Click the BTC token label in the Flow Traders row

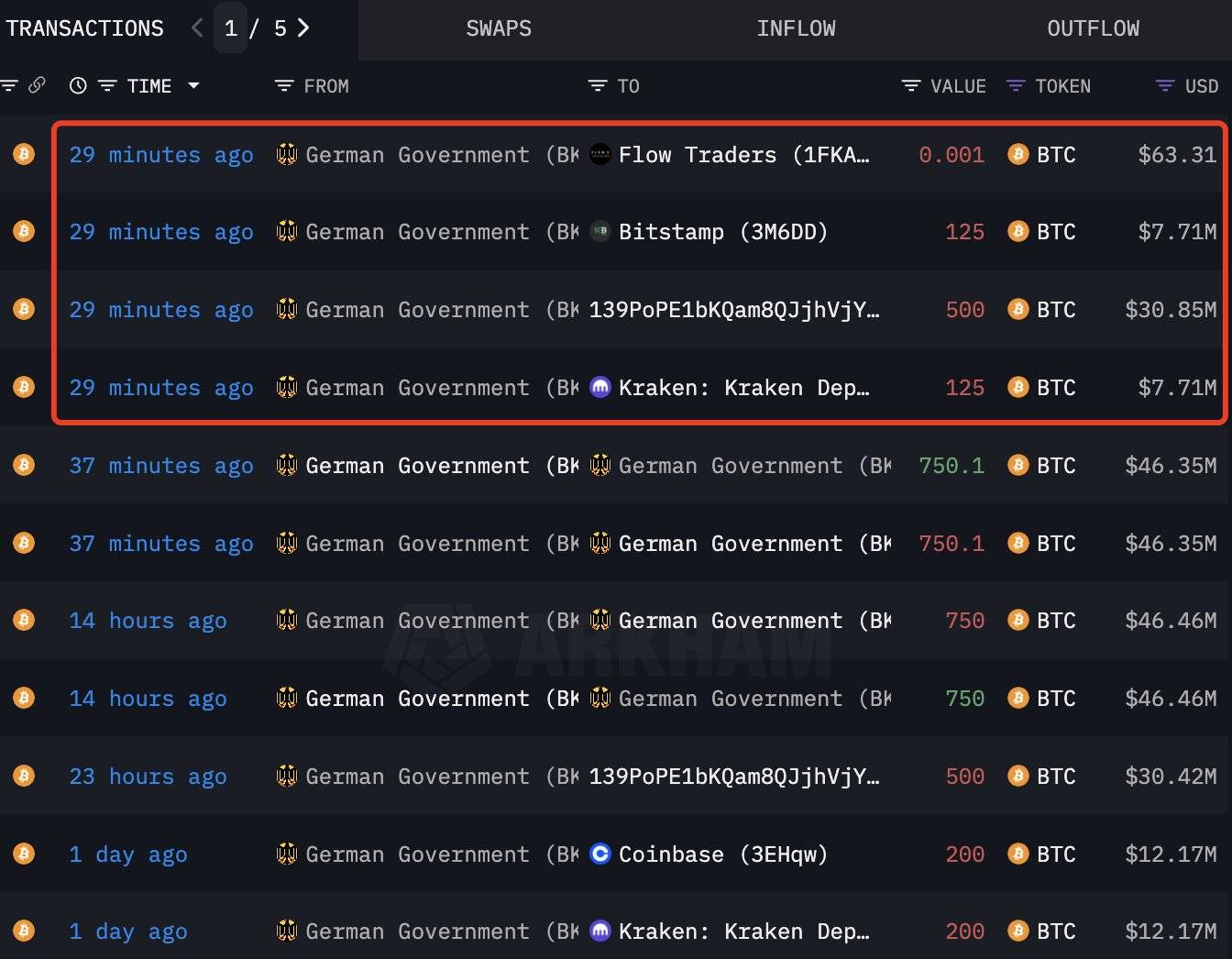(1056, 154)
